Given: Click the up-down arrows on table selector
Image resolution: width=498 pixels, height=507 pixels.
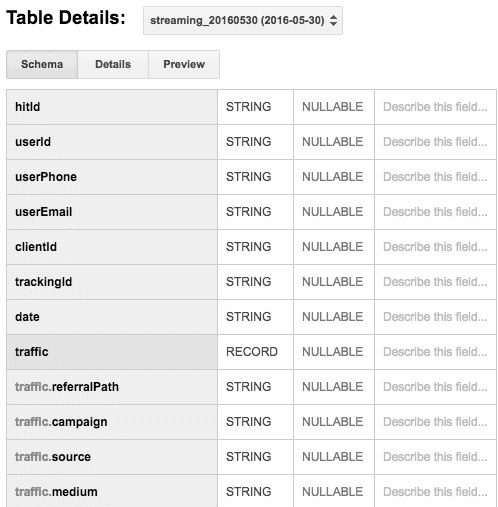Looking at the screenshot, I should click(x=333, y=21).
